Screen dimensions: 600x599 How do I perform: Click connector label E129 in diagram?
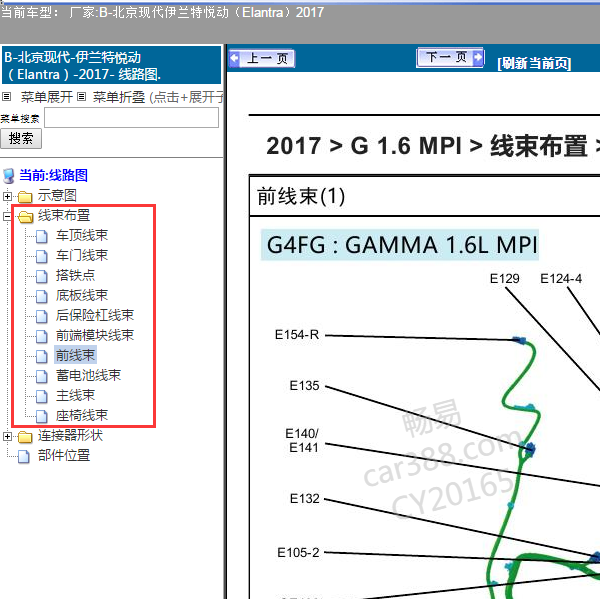[x=505, y=278]
